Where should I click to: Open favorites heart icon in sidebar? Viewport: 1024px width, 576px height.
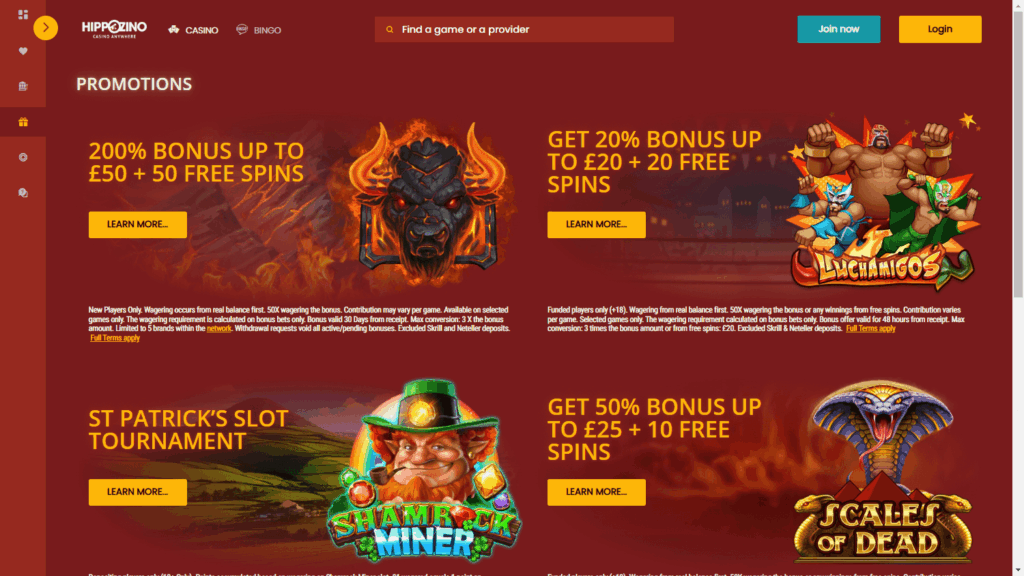tap(23, 51)
